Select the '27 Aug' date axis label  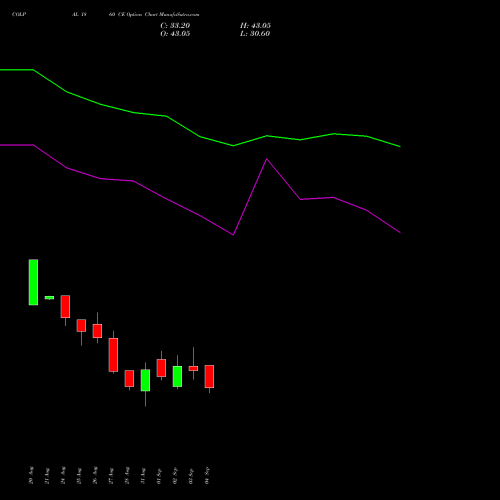pos(111,476)
